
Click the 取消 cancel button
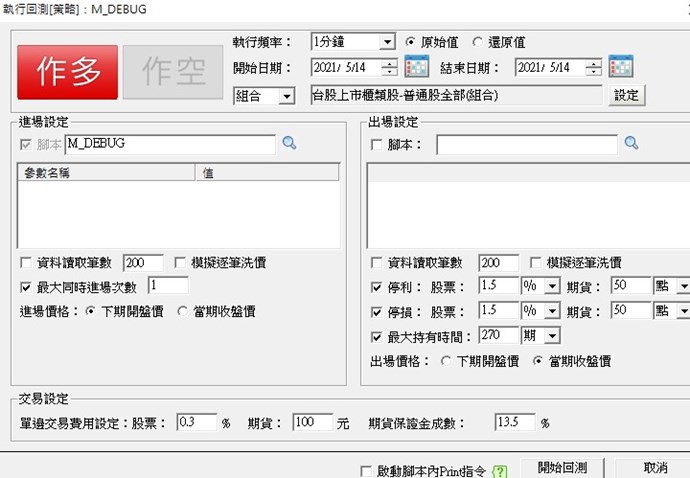coord(655,468)
